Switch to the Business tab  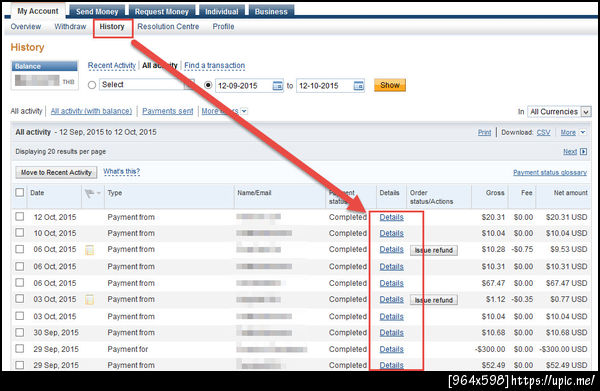(271, 11)
